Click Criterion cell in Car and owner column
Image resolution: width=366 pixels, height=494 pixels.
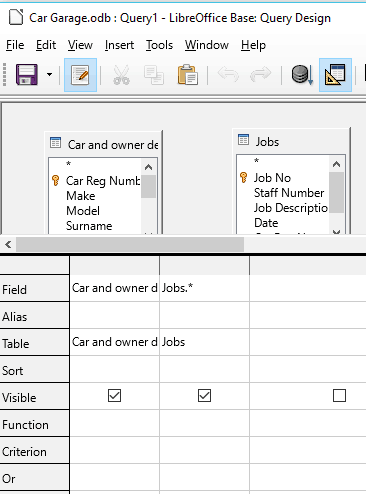point(114,450)
